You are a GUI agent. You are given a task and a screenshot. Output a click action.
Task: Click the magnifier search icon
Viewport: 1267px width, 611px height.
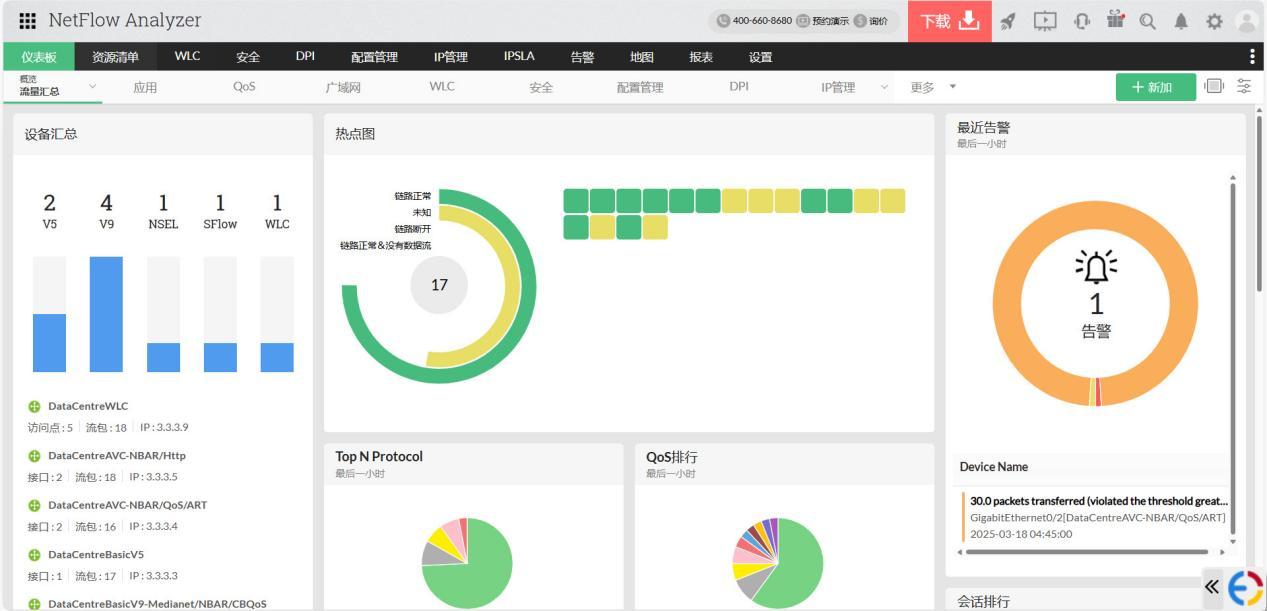1147,21
